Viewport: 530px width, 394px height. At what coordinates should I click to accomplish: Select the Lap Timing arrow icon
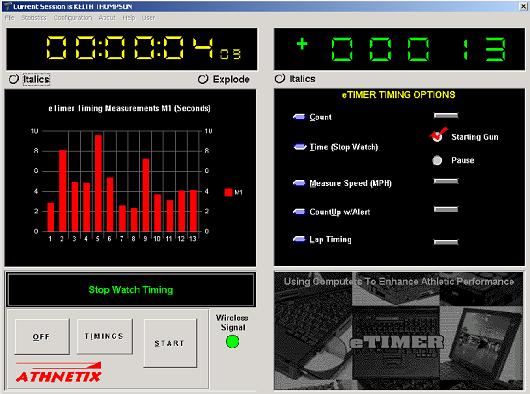[299, 239]
